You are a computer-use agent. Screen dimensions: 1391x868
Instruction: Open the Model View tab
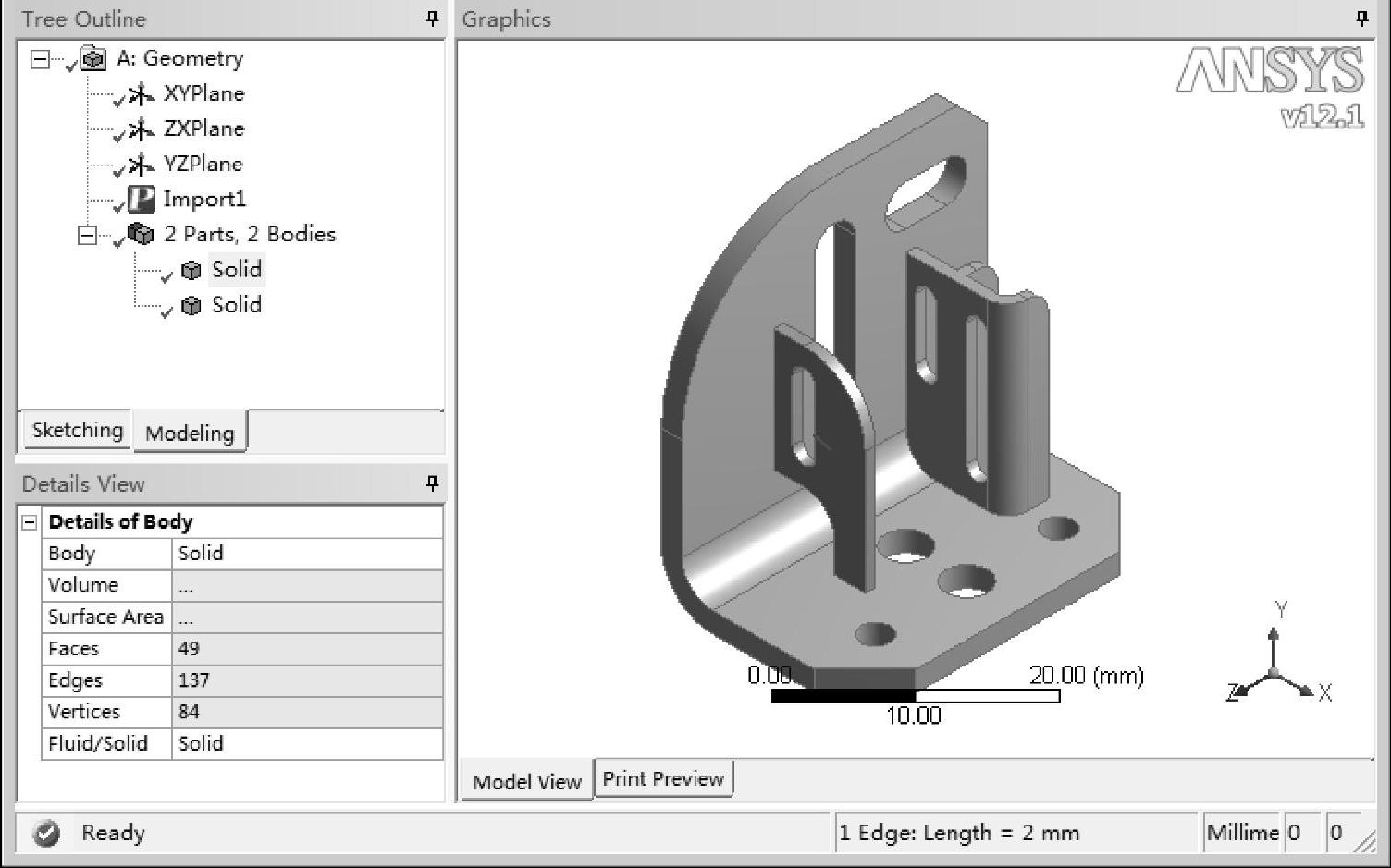click(527, 781)
